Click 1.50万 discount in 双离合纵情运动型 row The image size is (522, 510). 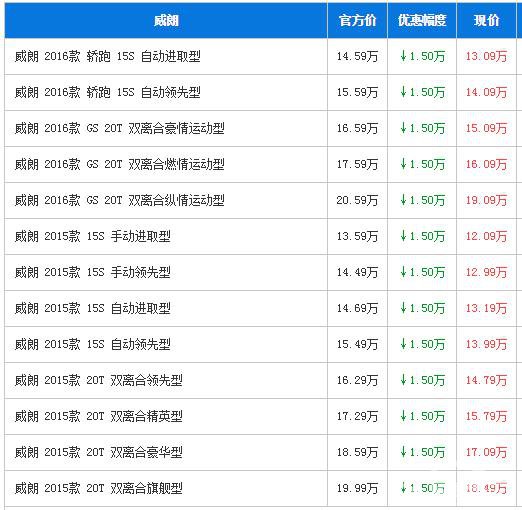(x=422, y=200)
